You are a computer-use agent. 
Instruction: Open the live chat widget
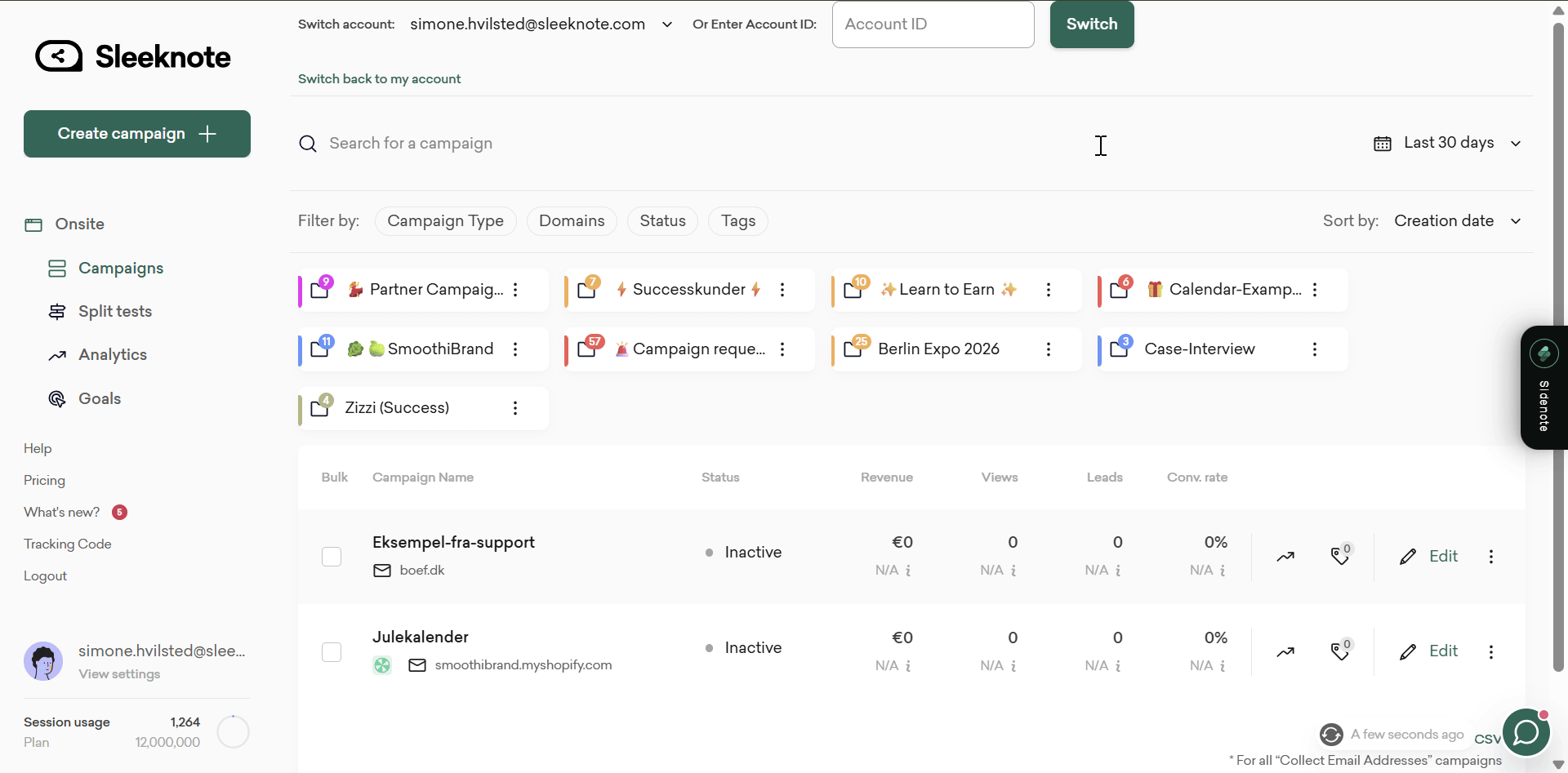pyautogui.click(x=1526, y=732)
